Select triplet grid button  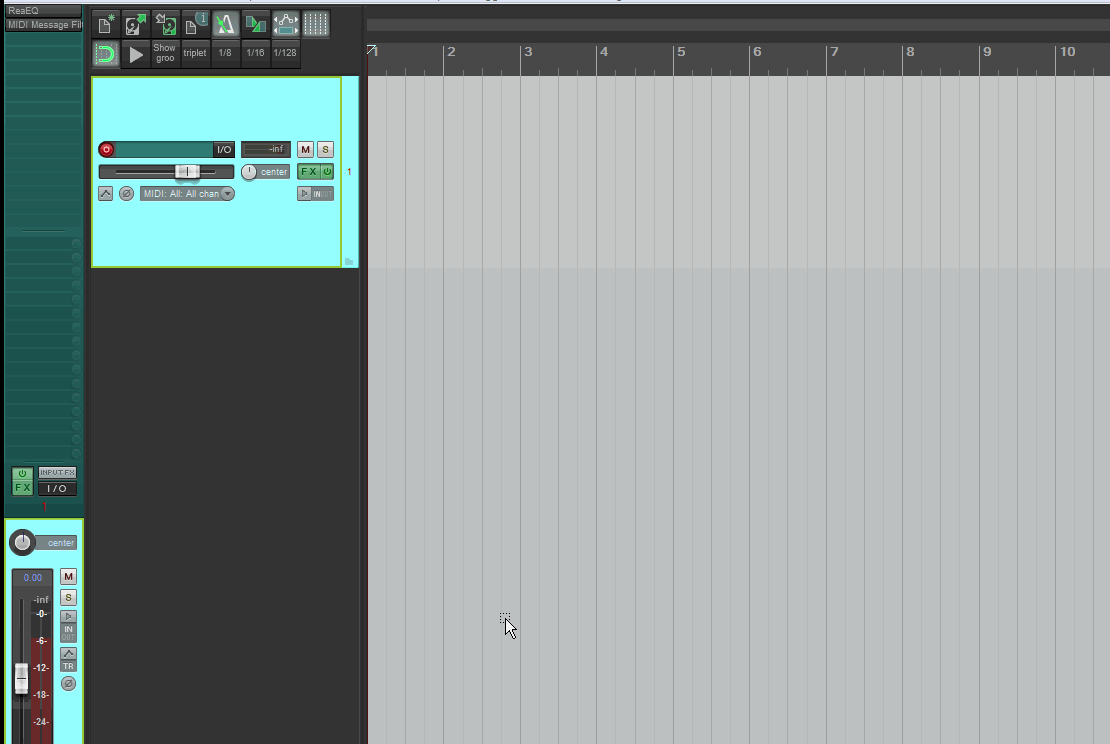[195, 54]
